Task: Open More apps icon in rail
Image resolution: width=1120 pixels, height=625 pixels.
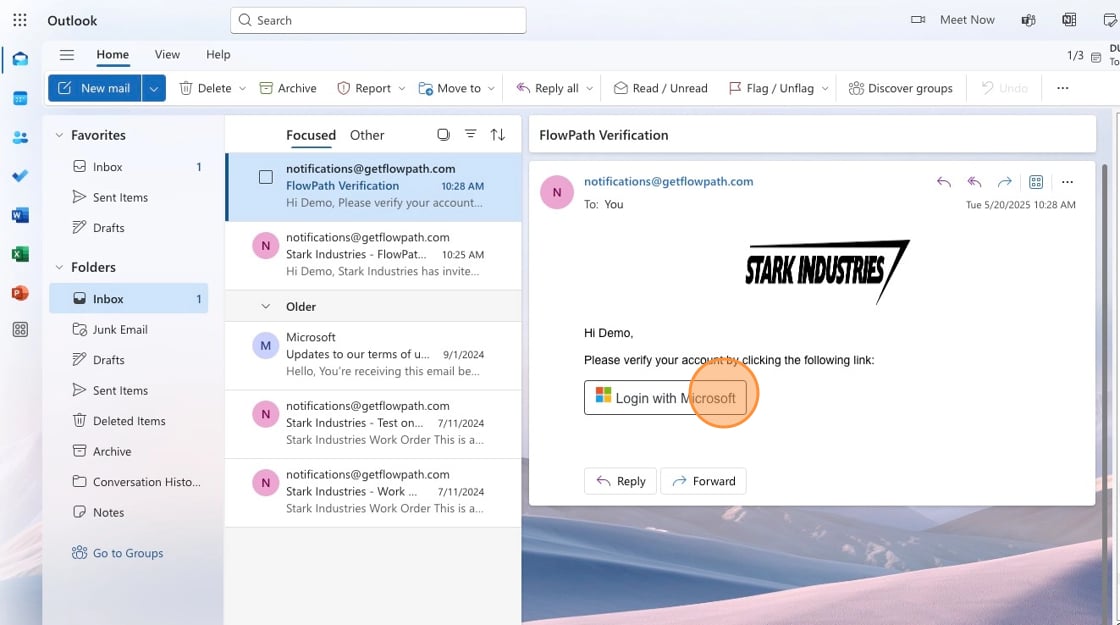Action: click(x=20, y=329)
